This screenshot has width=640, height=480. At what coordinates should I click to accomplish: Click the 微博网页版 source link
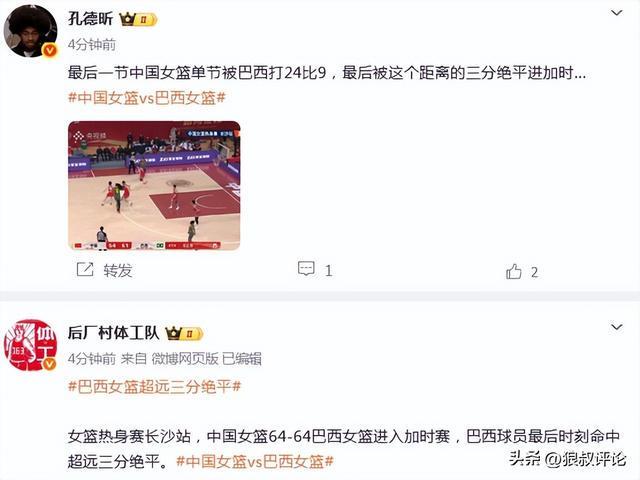click(185, 359)
